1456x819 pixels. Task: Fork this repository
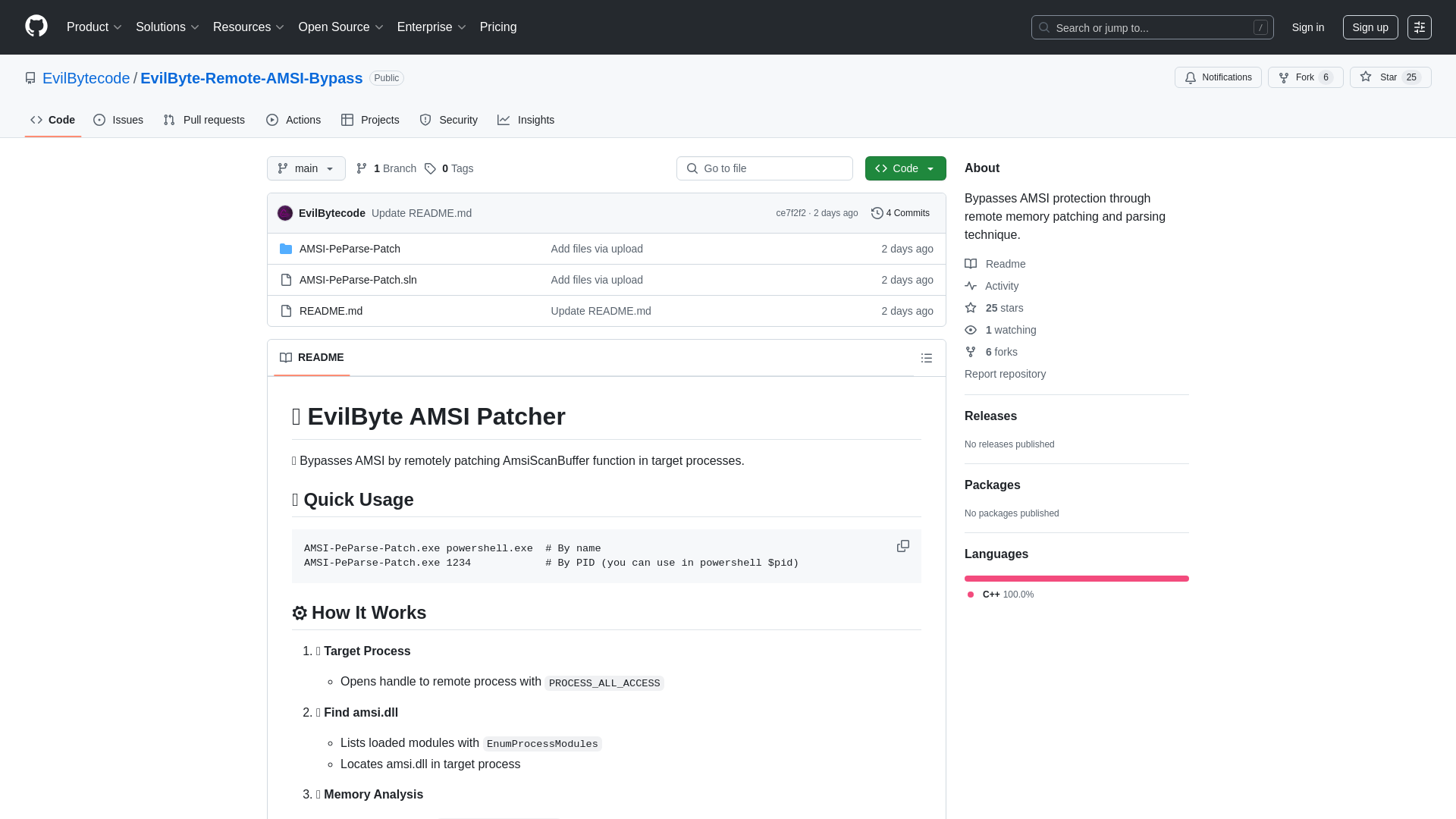[x=1305, y=77]
